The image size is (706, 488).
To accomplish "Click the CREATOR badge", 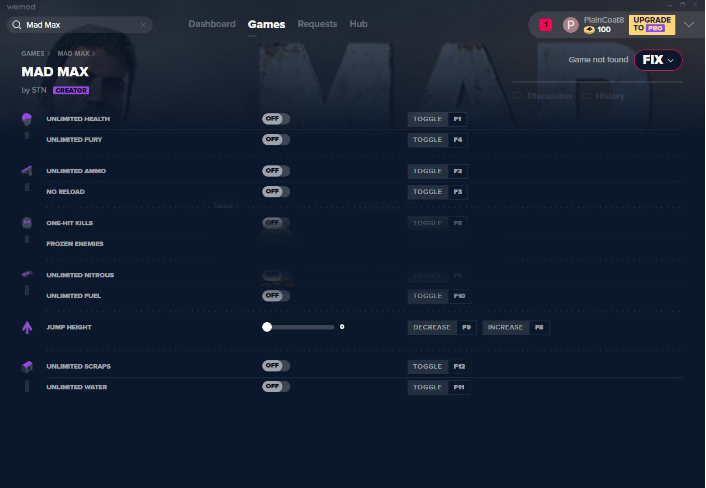I will [x=71, y=90].
